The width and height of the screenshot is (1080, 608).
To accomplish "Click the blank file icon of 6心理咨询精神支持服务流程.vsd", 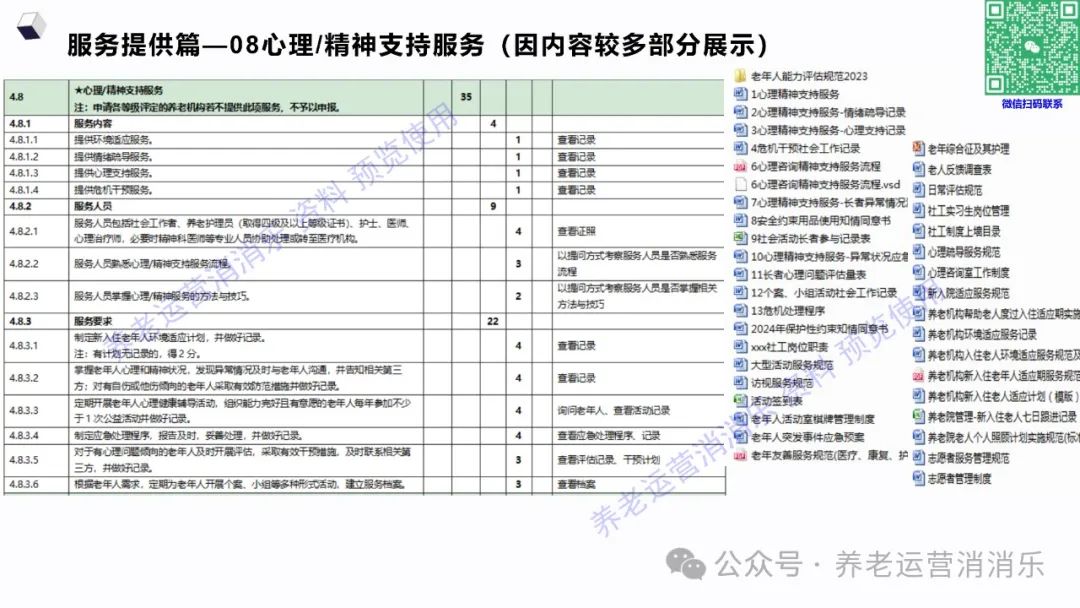I will coord(740,184).
